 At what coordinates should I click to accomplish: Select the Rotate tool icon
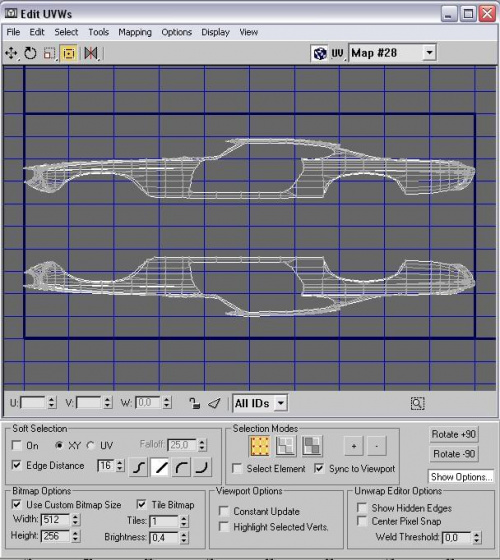30,54
